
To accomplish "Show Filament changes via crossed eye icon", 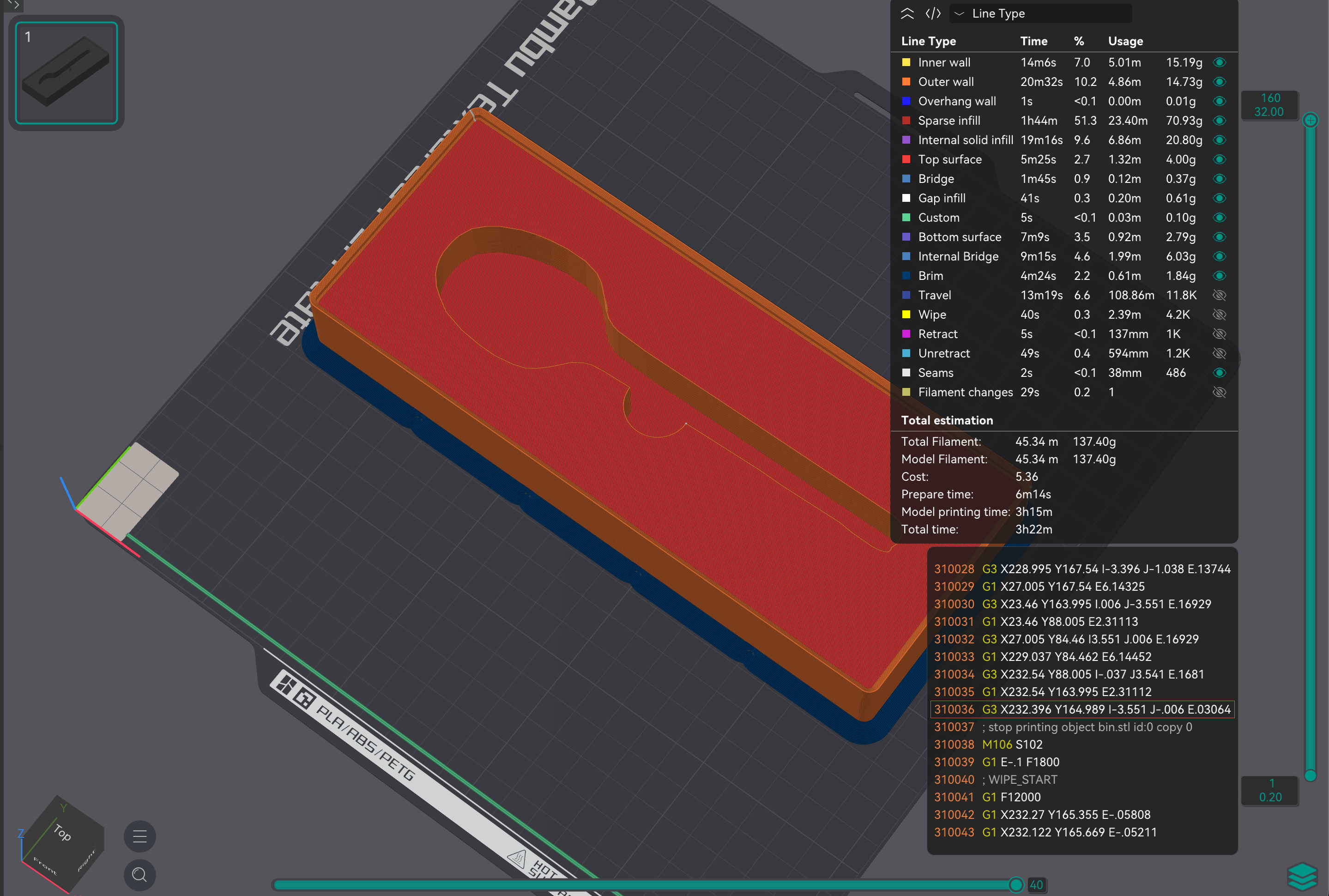I will [1219, 393].
